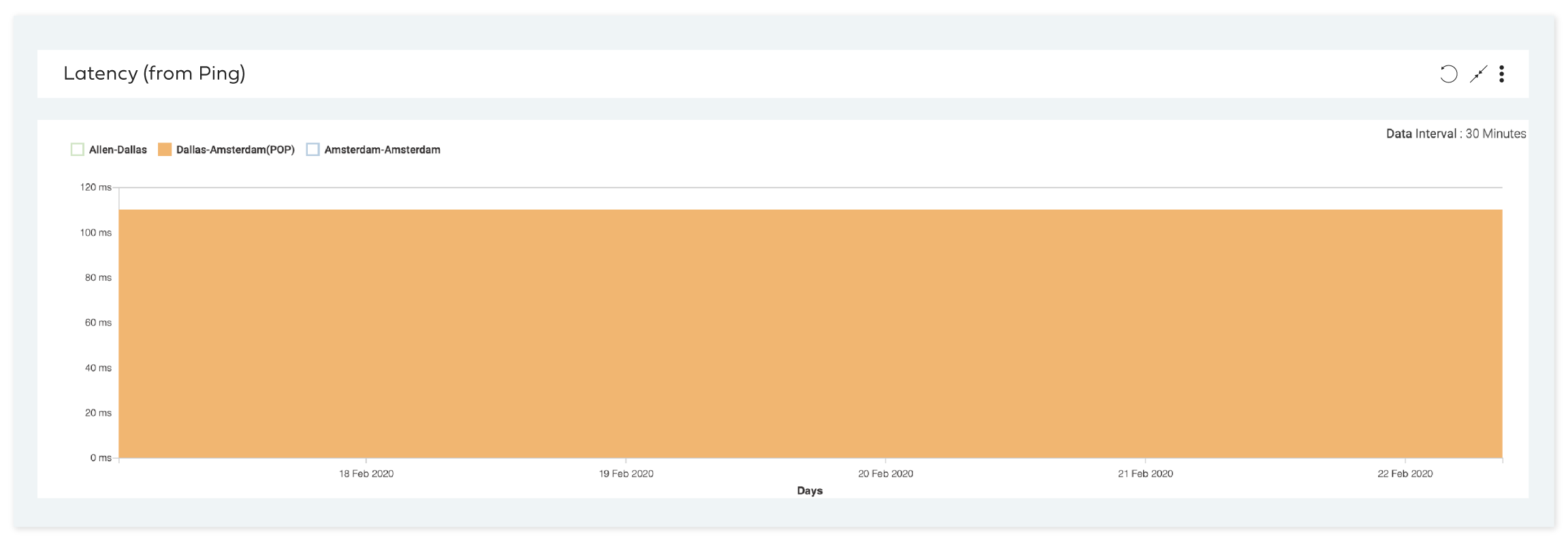The width and height of the screenshot is (1568, 543).
Task: Click the 20 Feb 2020 axis label
Action: coord(886,474)
